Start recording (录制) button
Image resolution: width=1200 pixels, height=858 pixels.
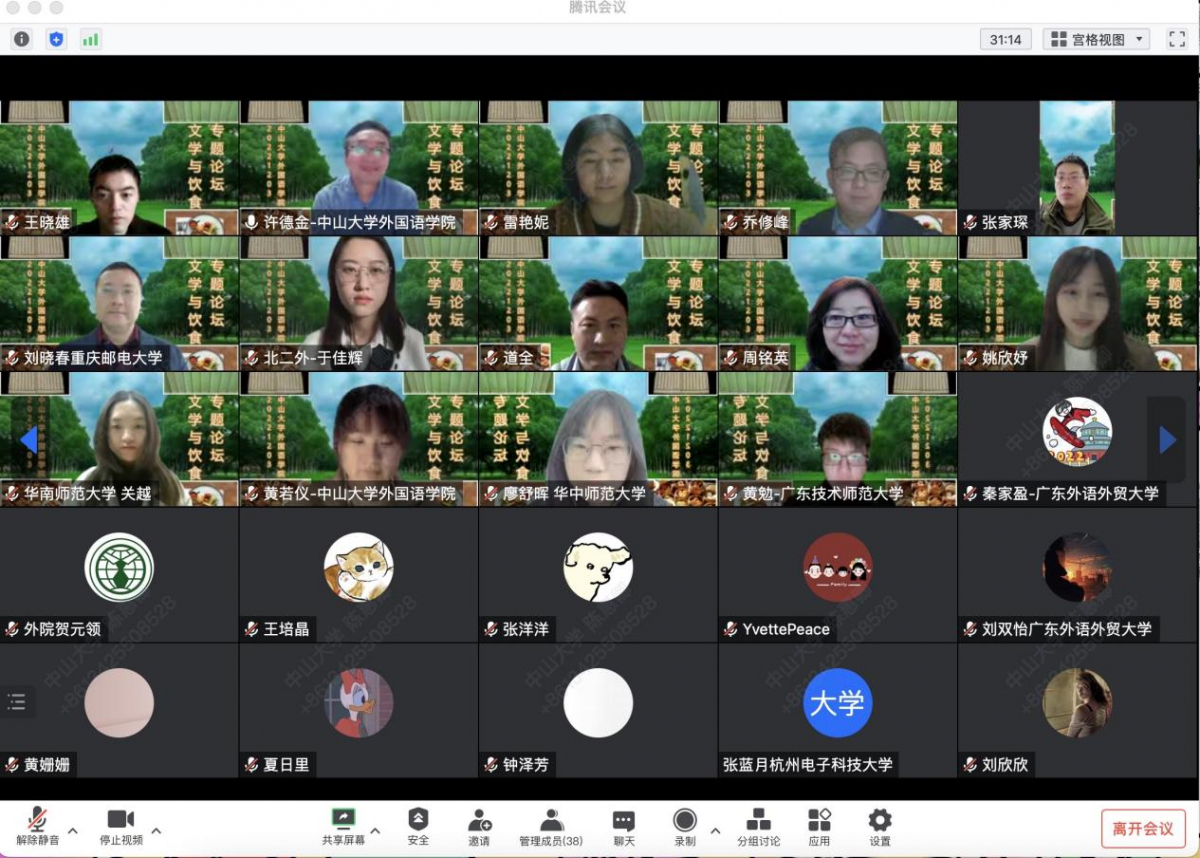(x=685, y=827)
